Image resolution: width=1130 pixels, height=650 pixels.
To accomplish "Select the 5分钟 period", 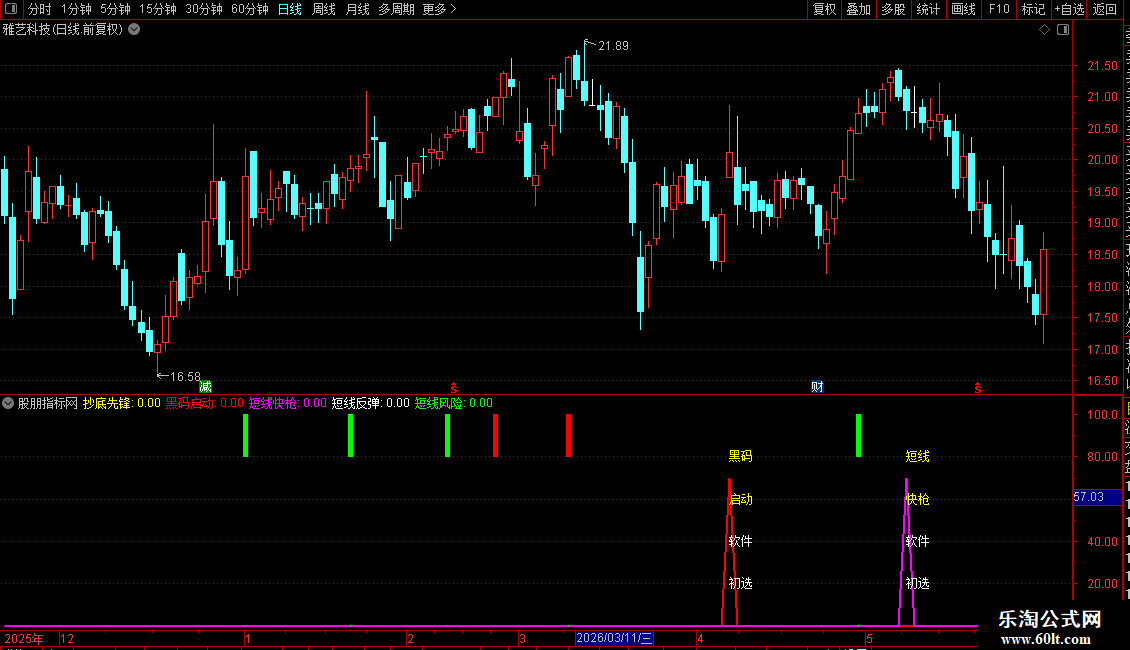I will click(x=115, y=9).
